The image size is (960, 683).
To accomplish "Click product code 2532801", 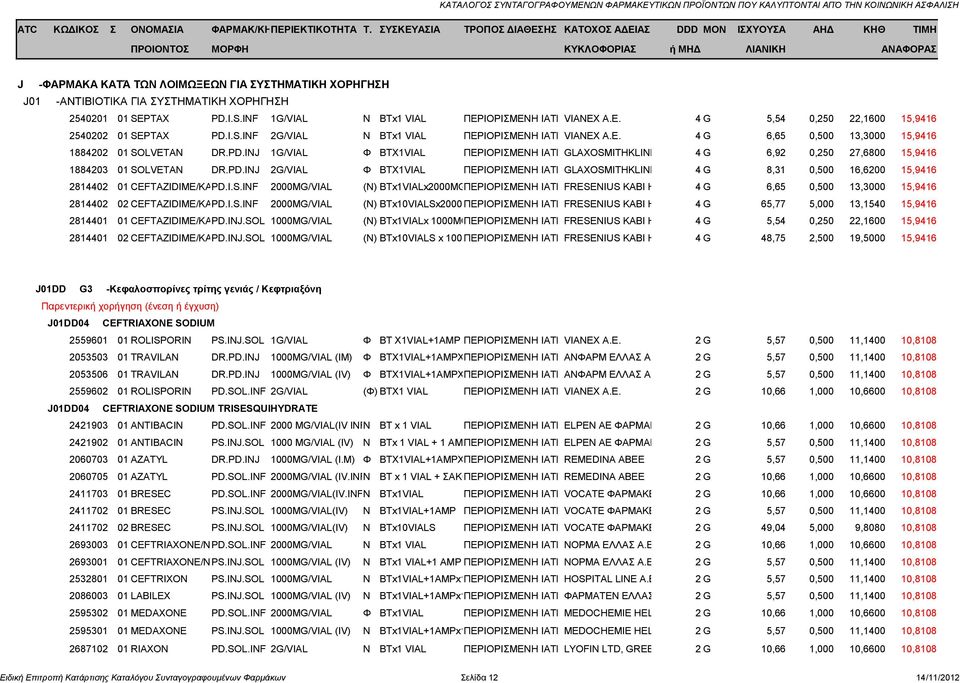I will point(88,578).
